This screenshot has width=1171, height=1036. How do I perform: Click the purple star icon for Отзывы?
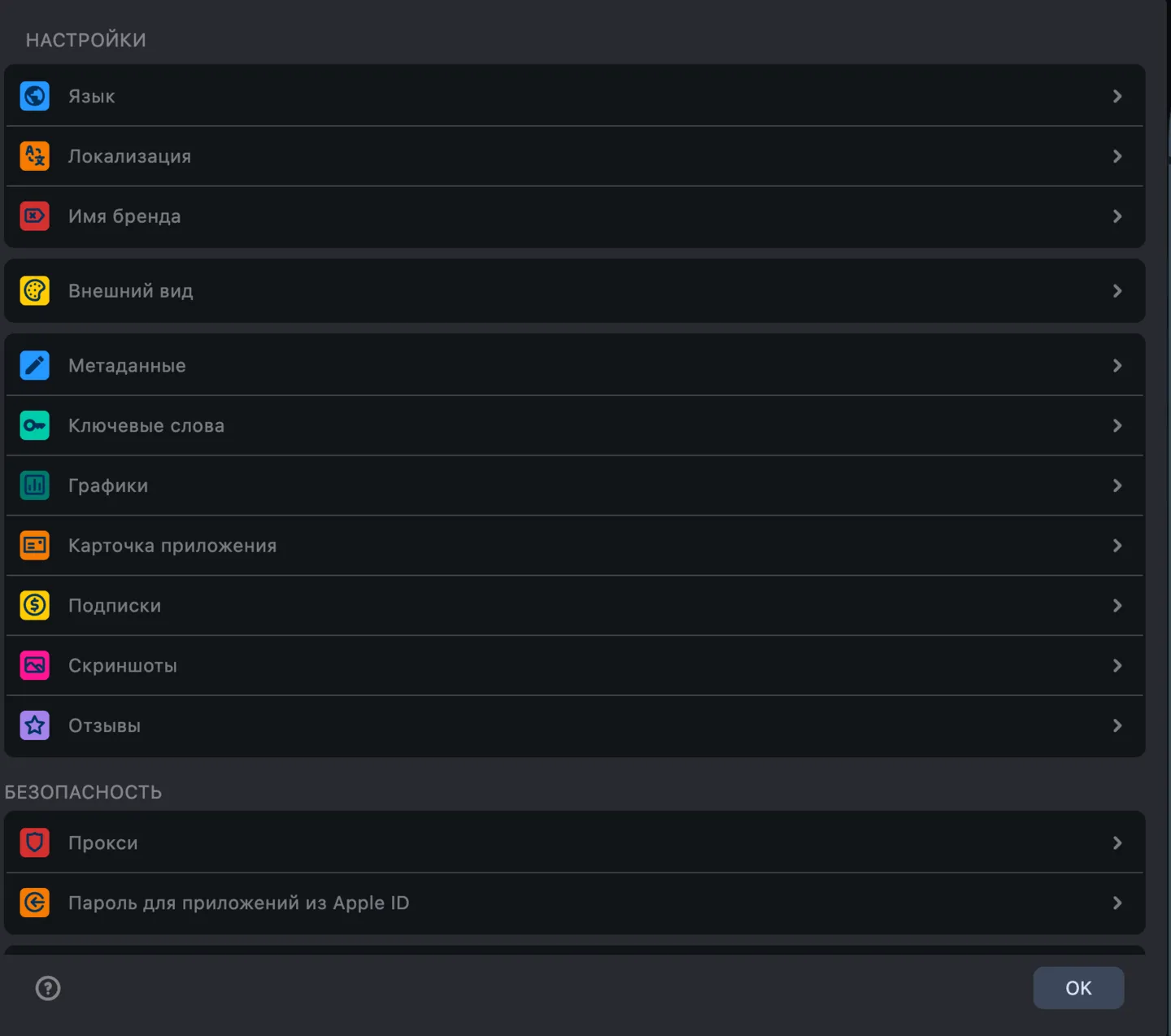pyautogui.click(x=34, y=725)
